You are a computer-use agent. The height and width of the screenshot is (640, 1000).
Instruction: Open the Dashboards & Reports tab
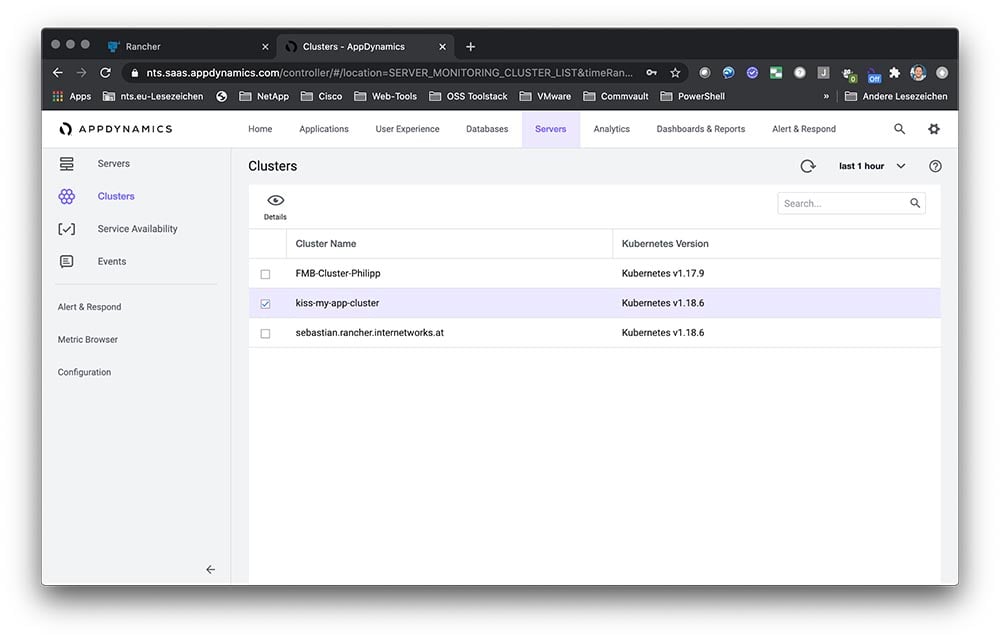[700, 129]
